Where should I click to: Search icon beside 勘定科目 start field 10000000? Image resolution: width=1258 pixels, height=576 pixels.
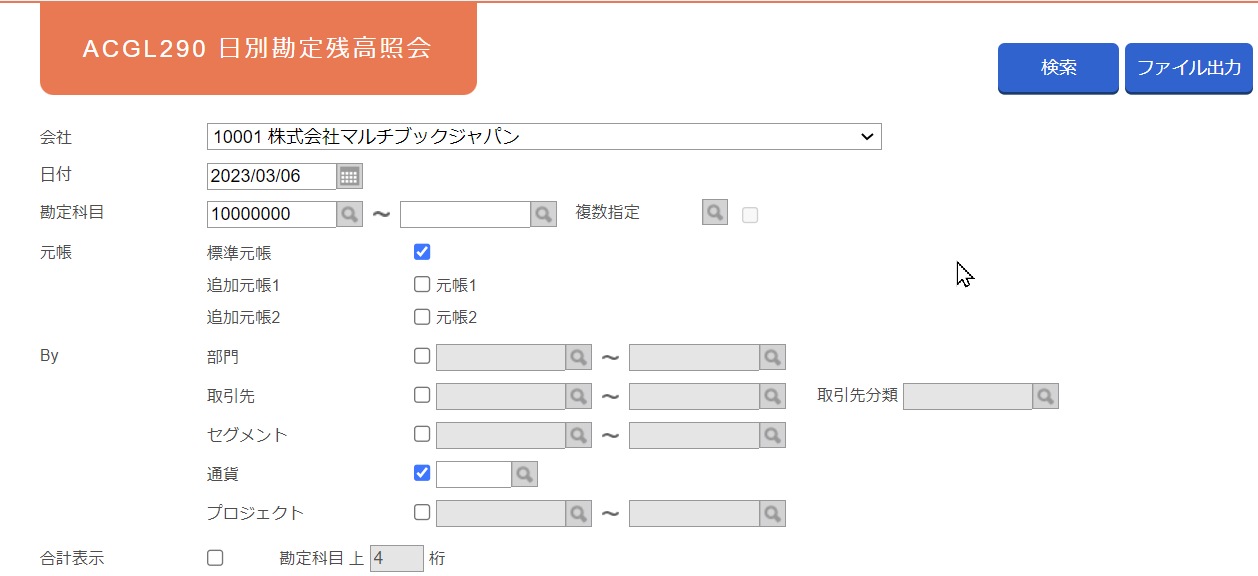coord(349,214)
